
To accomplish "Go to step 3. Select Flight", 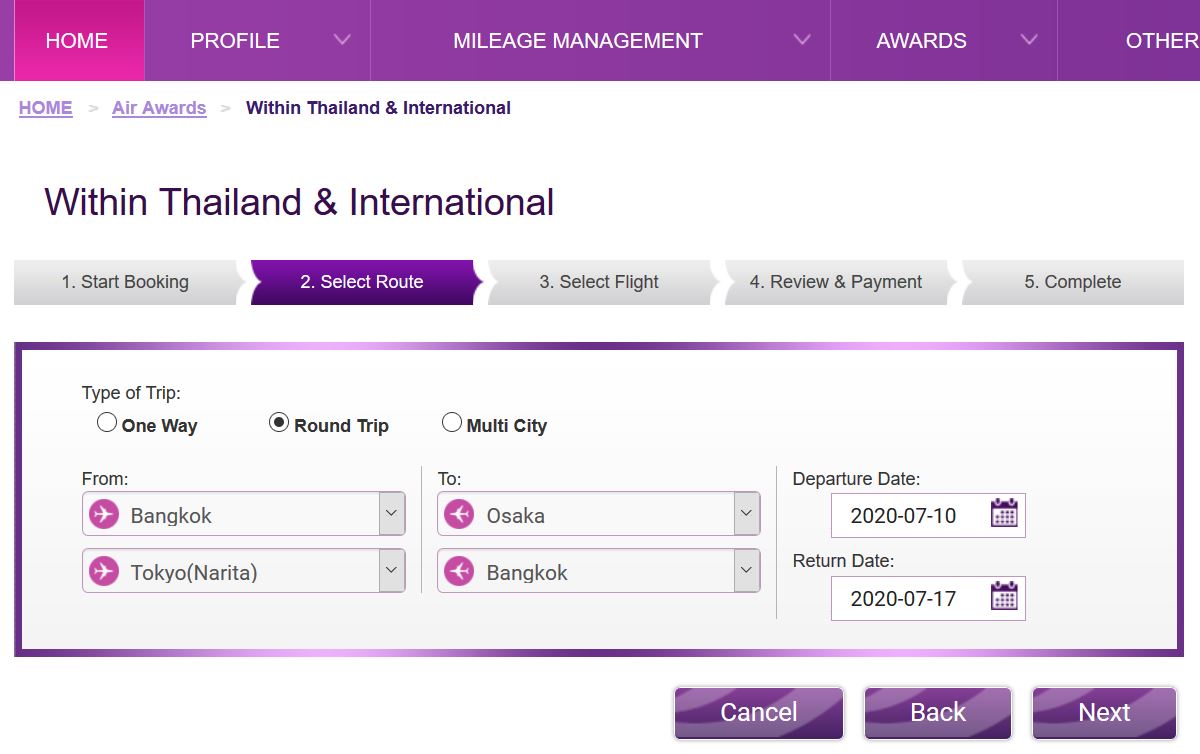I will tap(599, 282).
